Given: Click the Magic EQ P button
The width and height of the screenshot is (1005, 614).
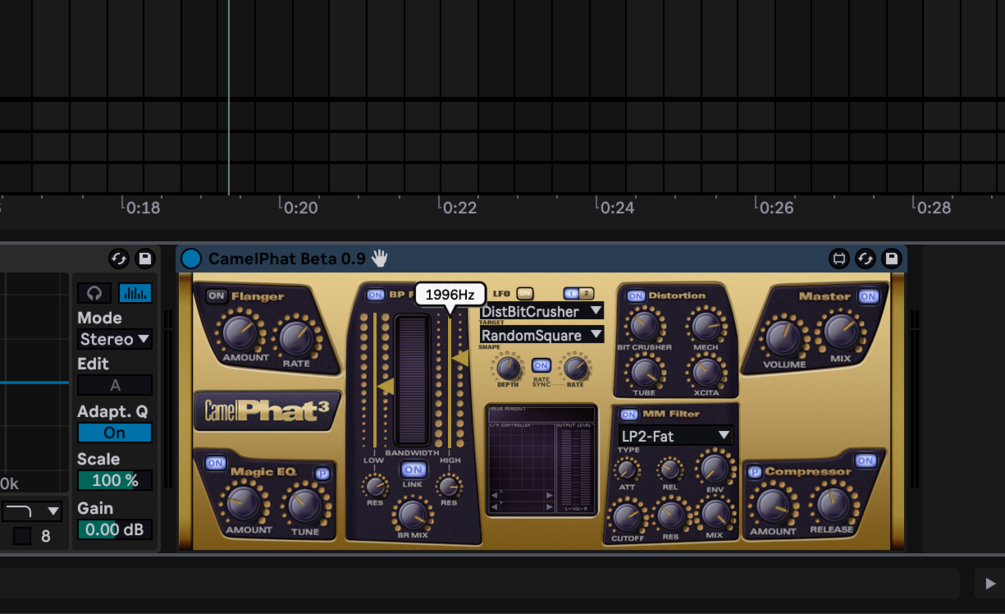Looking at the screenshot, I should coord(322,473).
